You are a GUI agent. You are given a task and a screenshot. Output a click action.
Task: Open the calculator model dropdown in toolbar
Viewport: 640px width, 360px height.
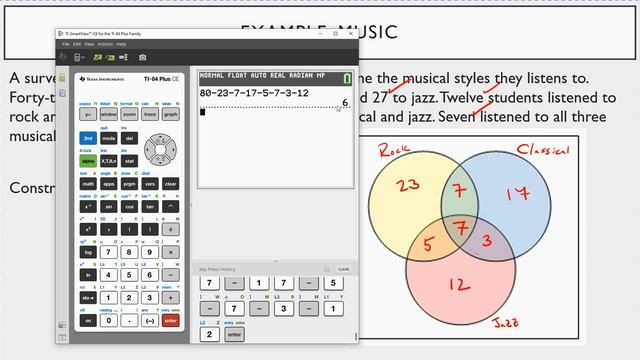tap(79, 58)
